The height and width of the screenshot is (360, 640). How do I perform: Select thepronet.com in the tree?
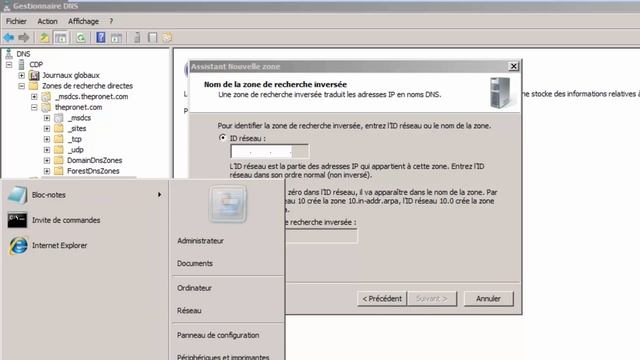pos(78,107)
